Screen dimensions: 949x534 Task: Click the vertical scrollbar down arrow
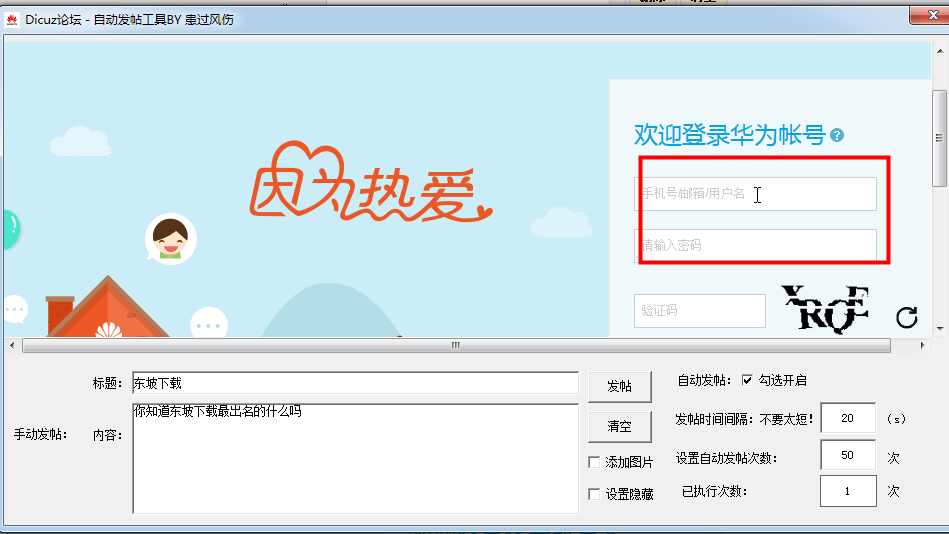[x=940, y=329]
